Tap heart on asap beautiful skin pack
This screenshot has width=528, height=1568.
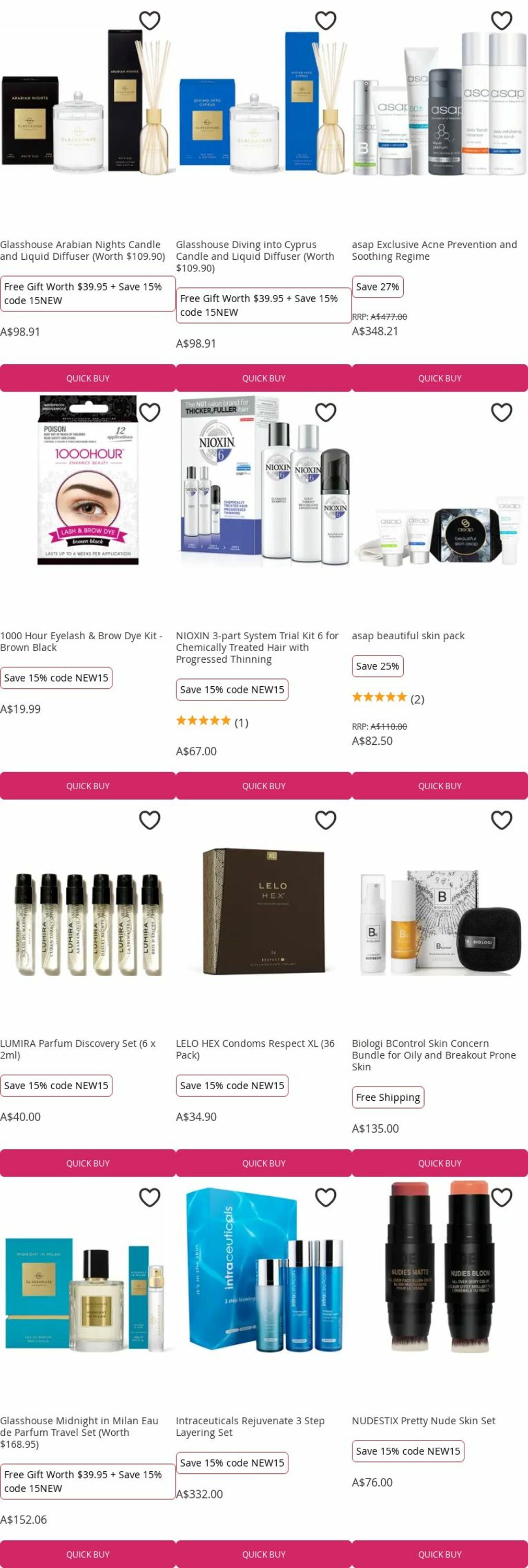[501, 413]
